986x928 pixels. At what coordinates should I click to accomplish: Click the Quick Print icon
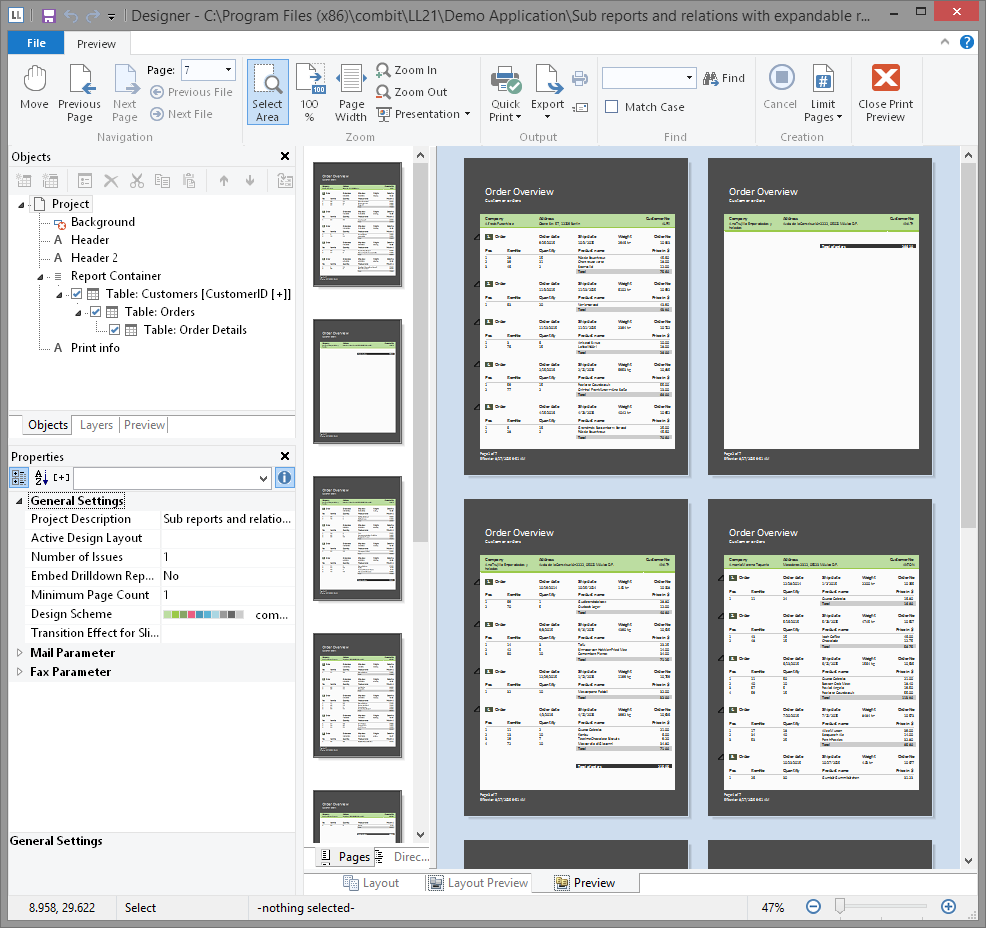click(x=505, y=80)
